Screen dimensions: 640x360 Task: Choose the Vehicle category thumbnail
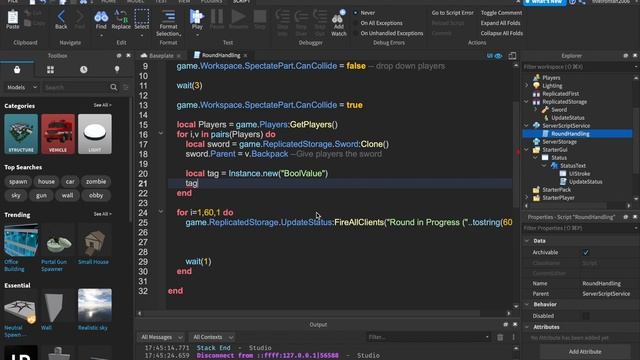pyautogui.click(x=58, y=134)
